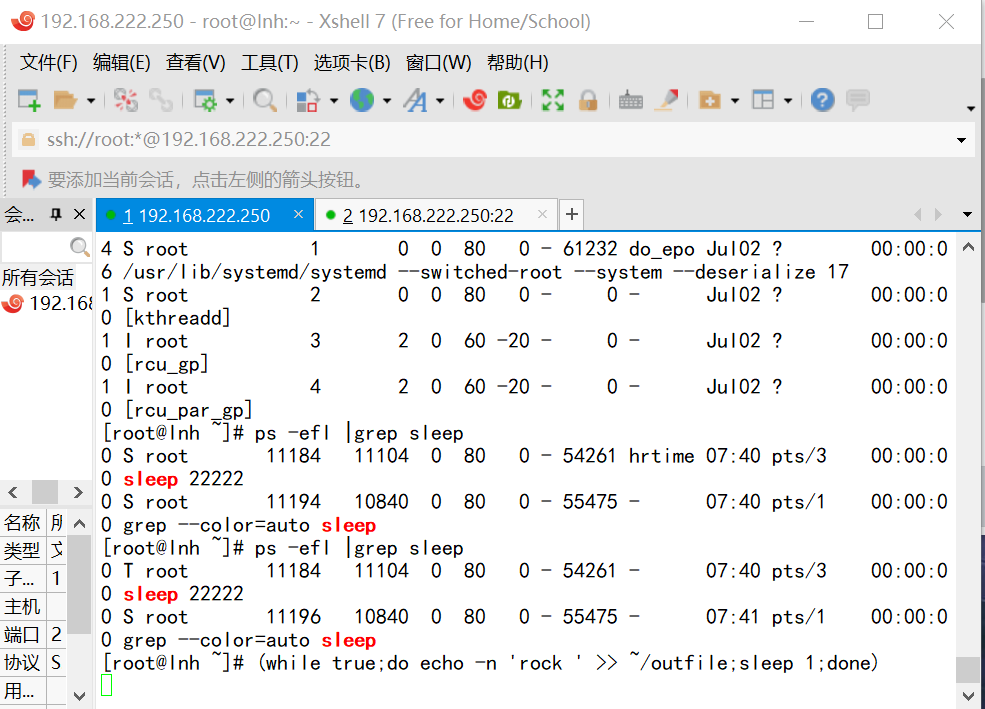The height and width of the screenshot is (709, 985).
Task: Open the folder icon for sessions
Action: pyautogui.click(x=65, y=100)
